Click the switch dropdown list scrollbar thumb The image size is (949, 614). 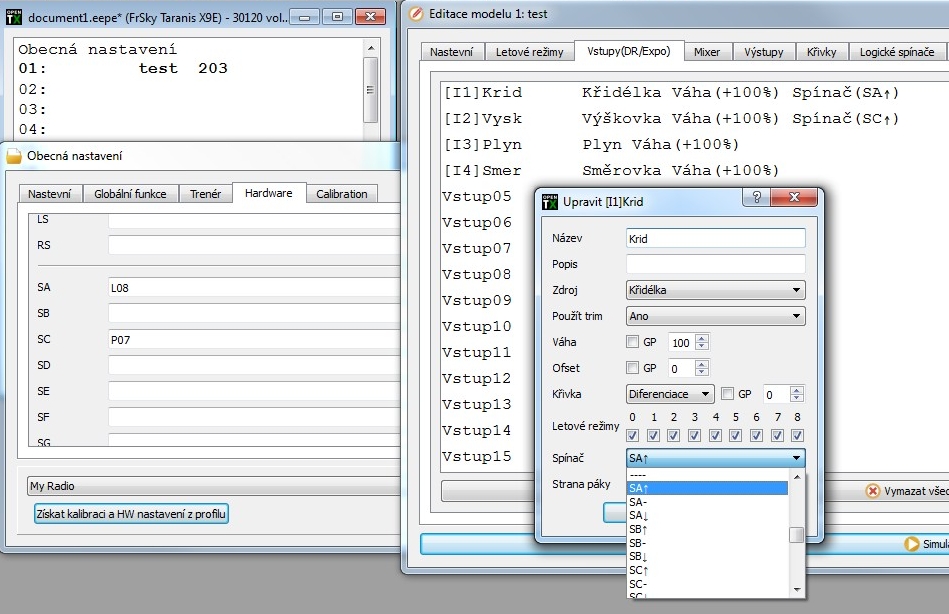tap(796, 535)
